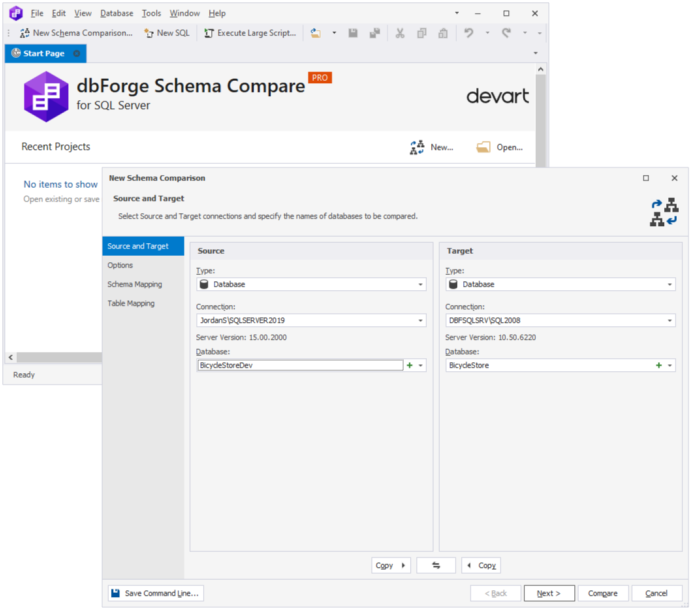Click New... in Recent Projects
The image size is (696, 614).
point(431,147)
